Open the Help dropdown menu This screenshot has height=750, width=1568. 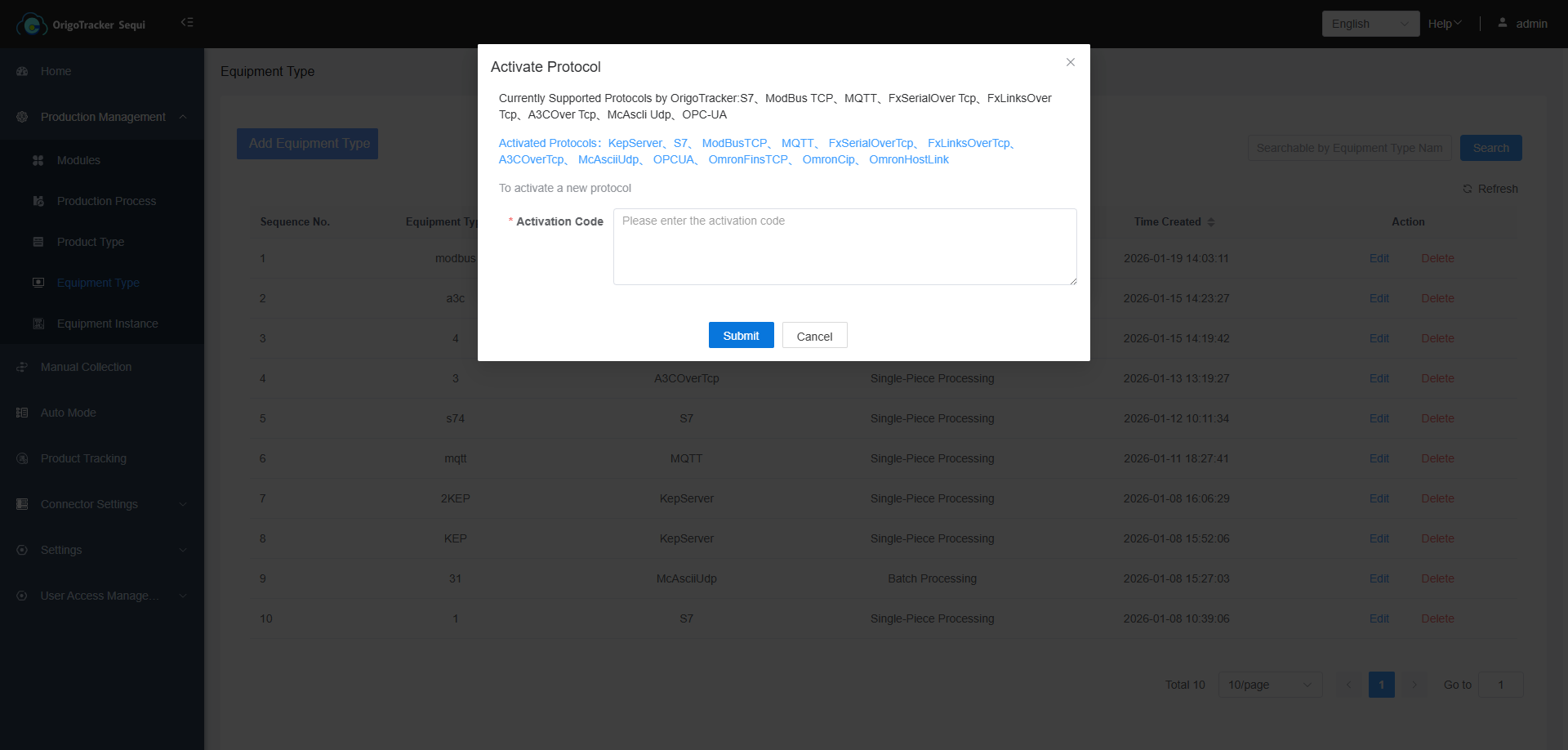point(1444,24)
